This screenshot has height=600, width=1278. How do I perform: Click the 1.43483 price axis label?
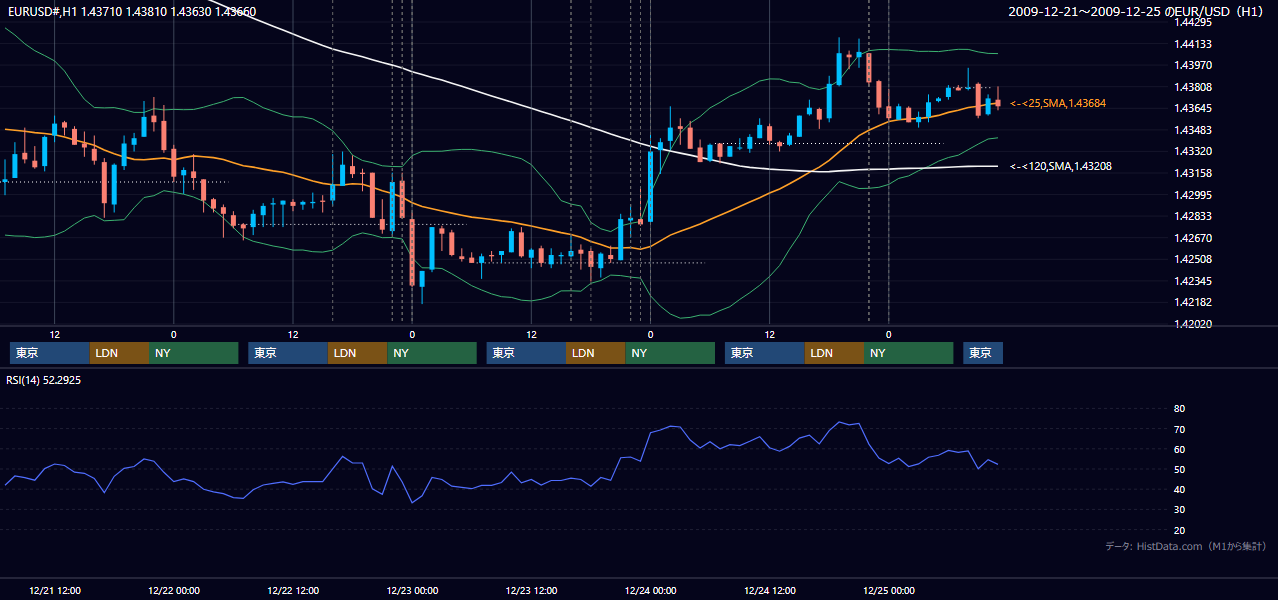pyautogui.click(x=1193, y=130)
